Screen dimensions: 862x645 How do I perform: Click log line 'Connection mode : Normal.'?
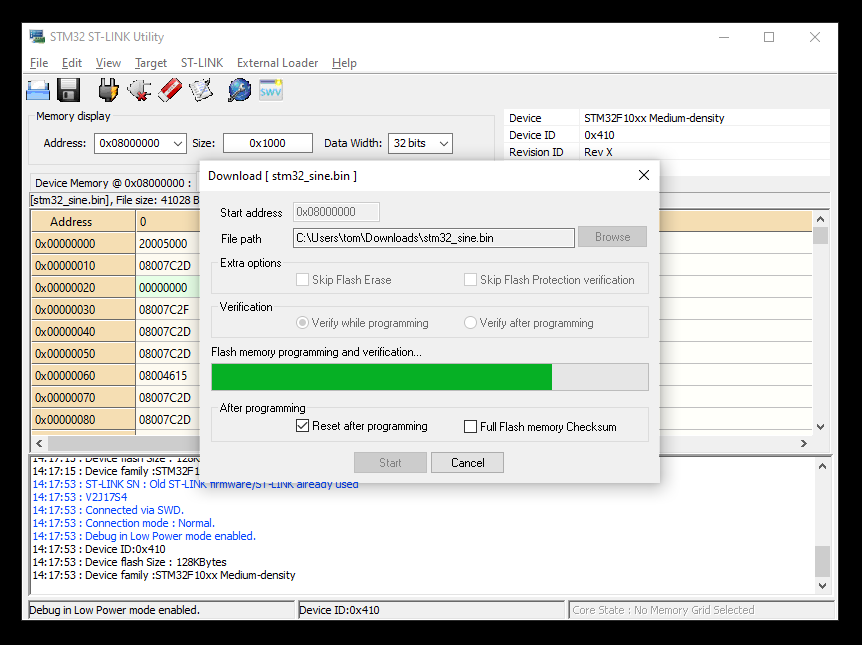click(124, 523)
